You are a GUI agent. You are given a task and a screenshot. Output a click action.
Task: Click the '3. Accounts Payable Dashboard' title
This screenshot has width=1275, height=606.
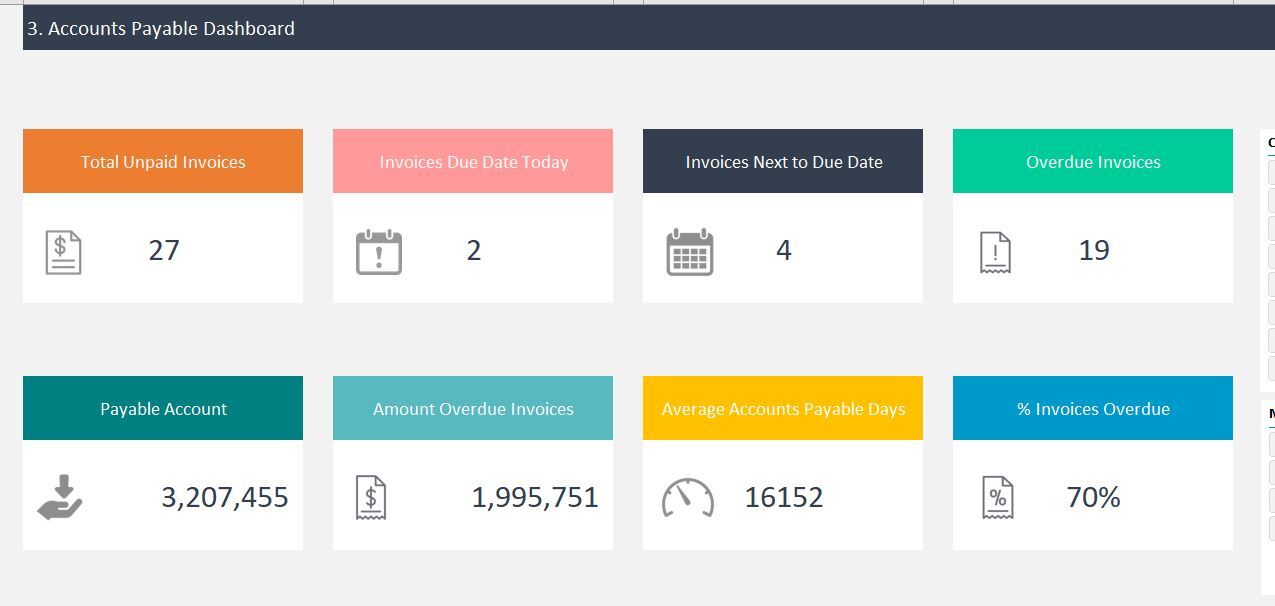pyautogui.click(x=161, y=28)
